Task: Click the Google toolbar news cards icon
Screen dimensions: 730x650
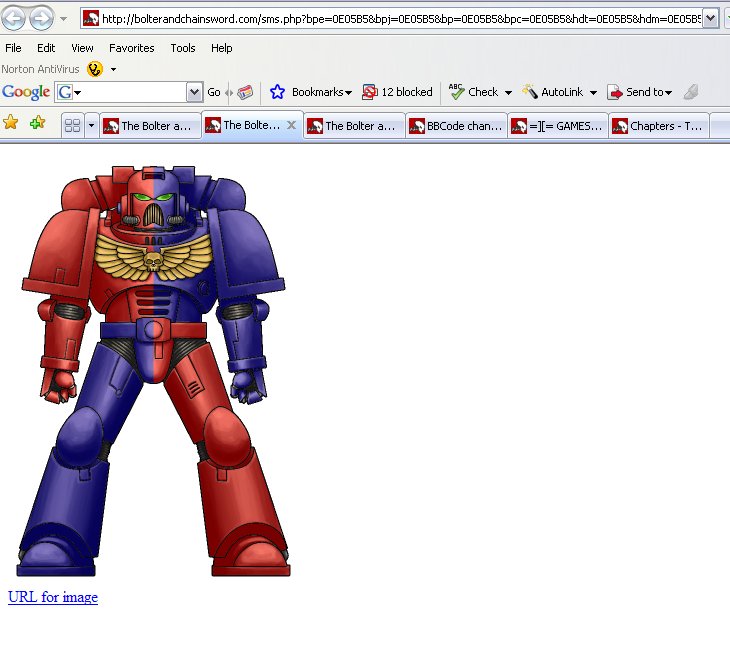Action: click(x=245, y=92)
